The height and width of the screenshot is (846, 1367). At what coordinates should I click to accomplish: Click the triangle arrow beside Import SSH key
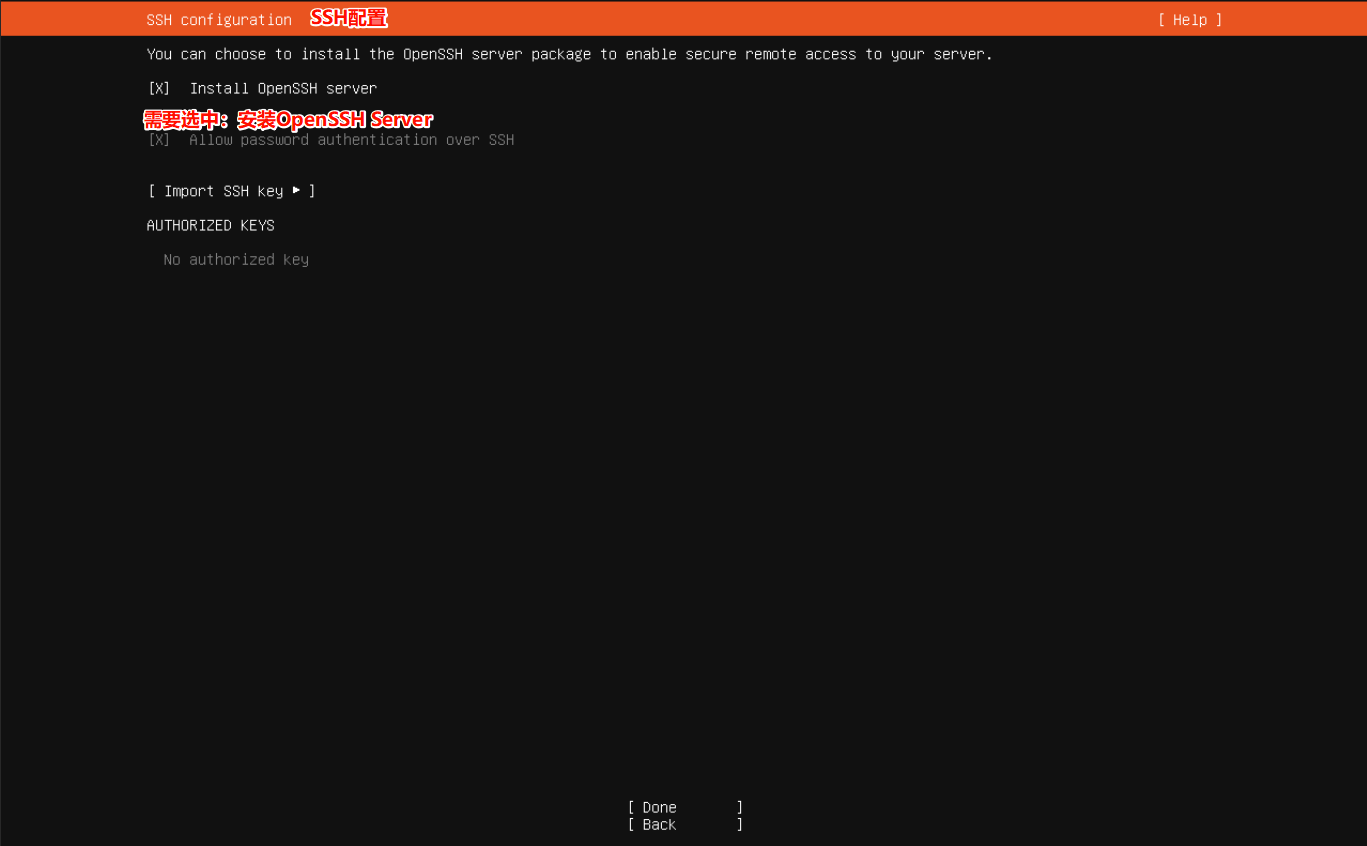pyautogui.click(x=296, y=190)
